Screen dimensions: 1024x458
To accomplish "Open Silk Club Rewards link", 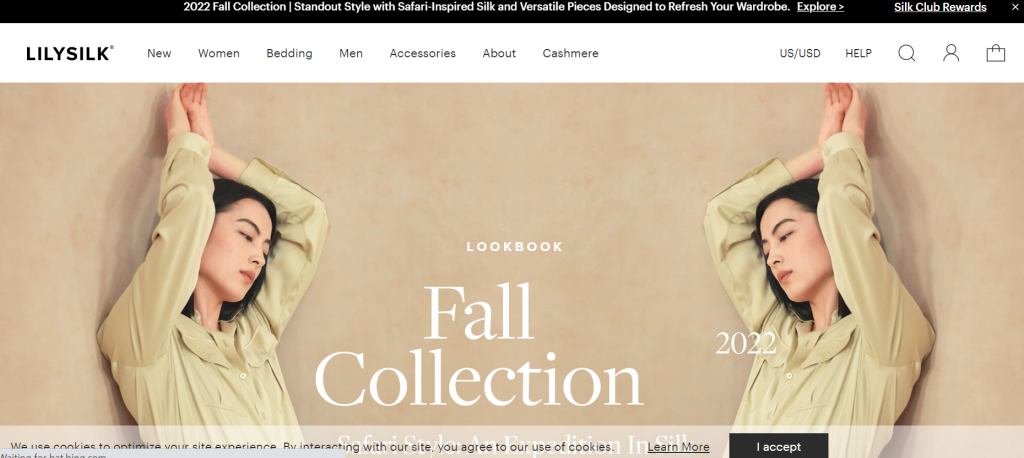I will [940, 7].
